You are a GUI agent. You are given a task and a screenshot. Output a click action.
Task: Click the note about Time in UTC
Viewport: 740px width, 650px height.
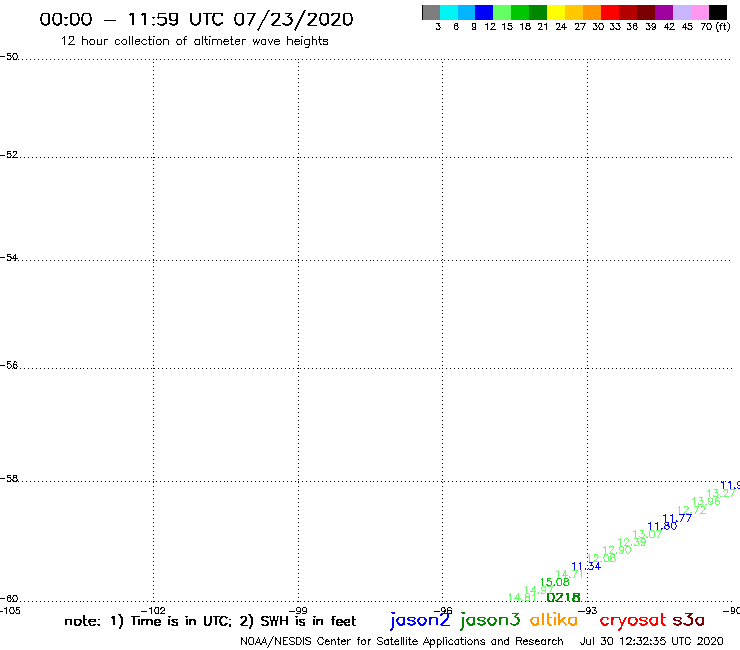(x=210, y=621)
